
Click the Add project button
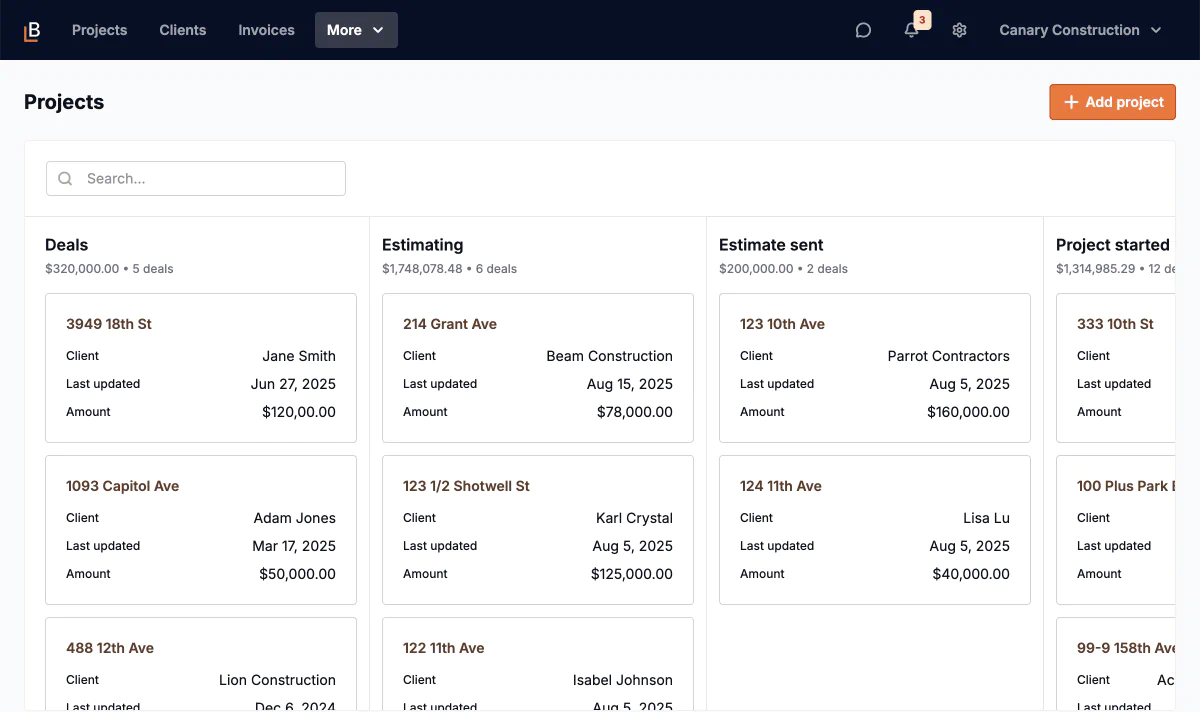[1112, 102]
